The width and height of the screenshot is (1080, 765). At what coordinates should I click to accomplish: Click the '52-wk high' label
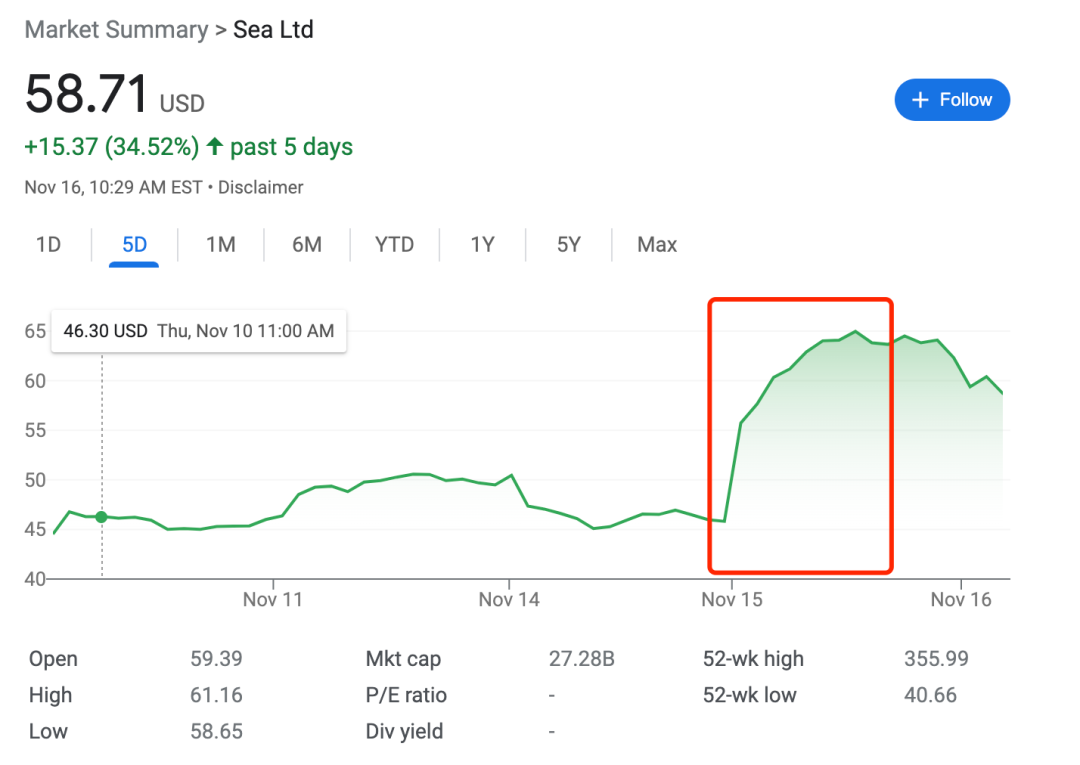coord(754,658)
